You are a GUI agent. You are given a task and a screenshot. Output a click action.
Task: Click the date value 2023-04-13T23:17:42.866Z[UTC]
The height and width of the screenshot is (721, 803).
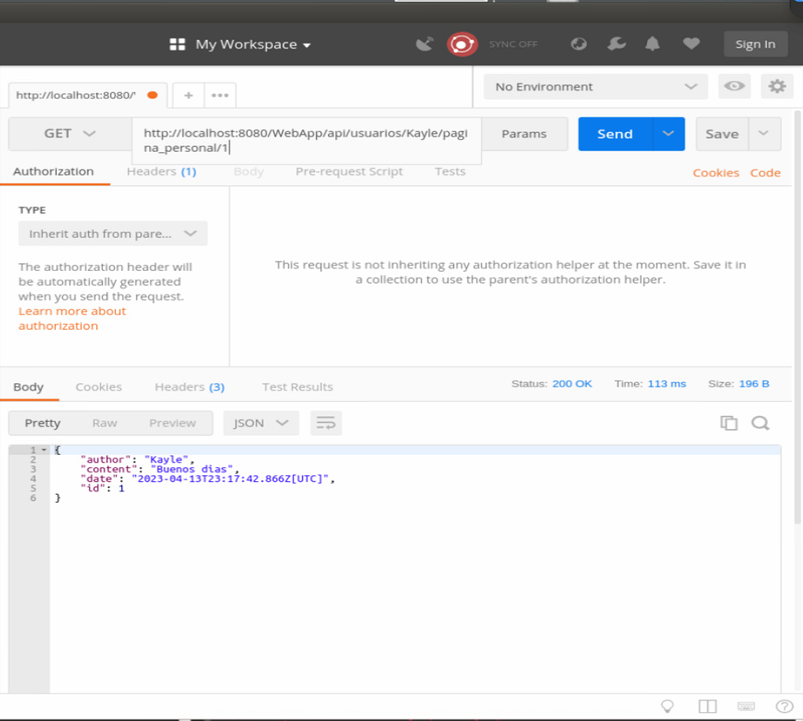click(230, 479)
